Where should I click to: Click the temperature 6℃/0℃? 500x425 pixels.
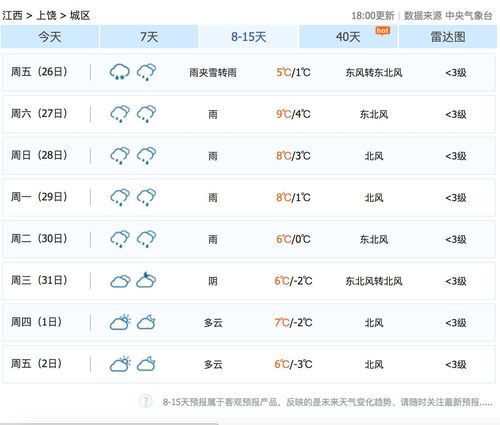tap(293, 239)
